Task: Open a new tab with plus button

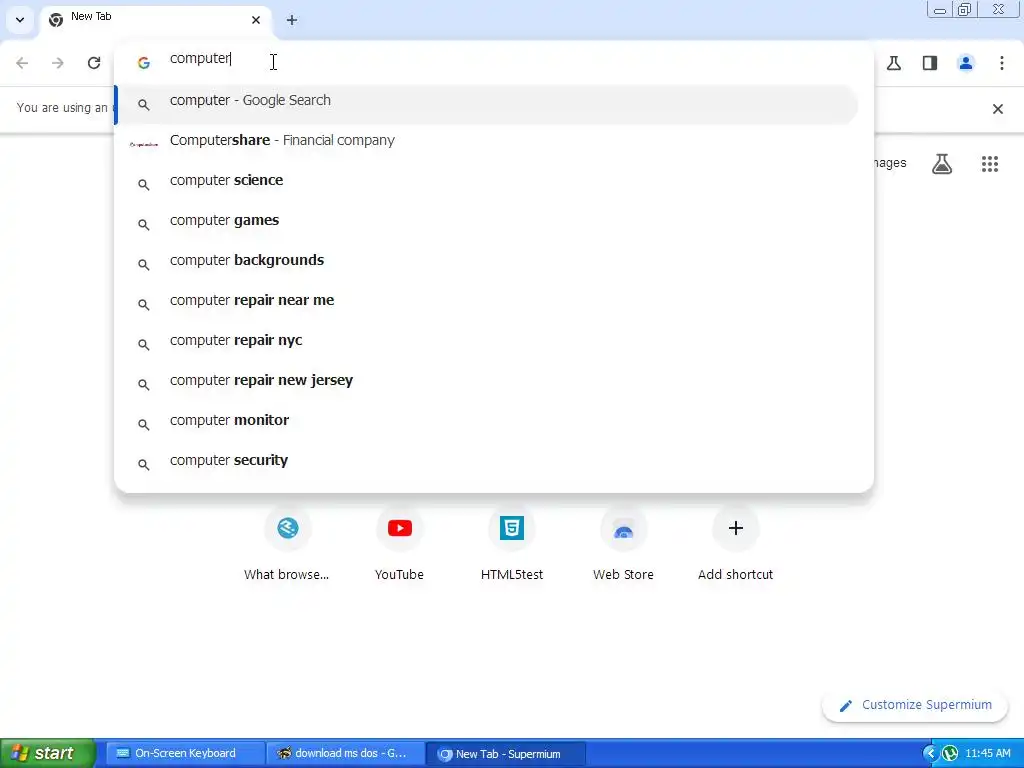Action: [x=292, y=20]
